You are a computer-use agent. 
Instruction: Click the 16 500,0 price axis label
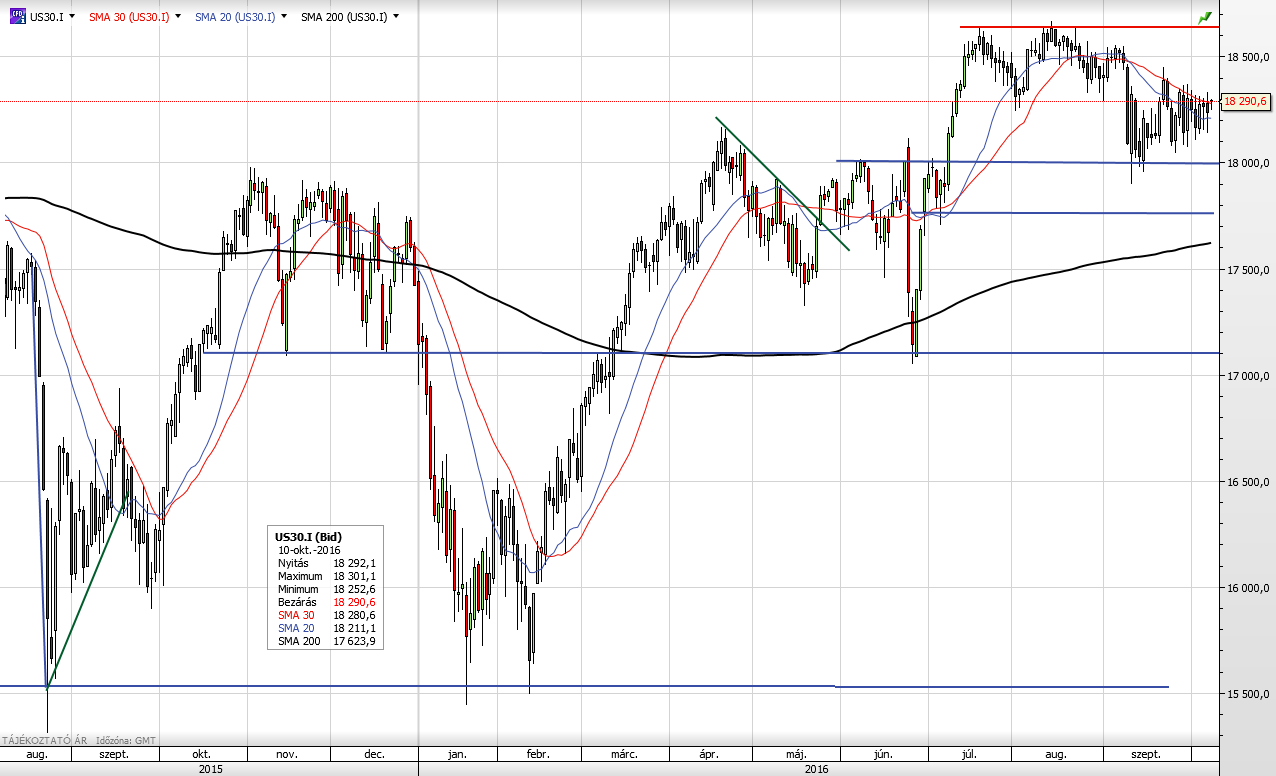pos(1247,482)
